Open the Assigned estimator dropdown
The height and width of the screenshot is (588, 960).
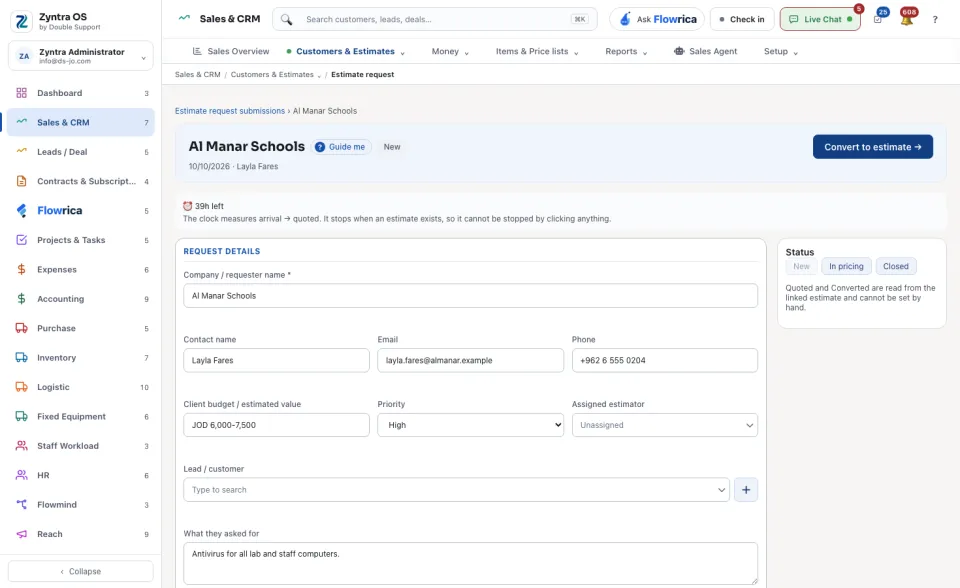pos(664,425)
